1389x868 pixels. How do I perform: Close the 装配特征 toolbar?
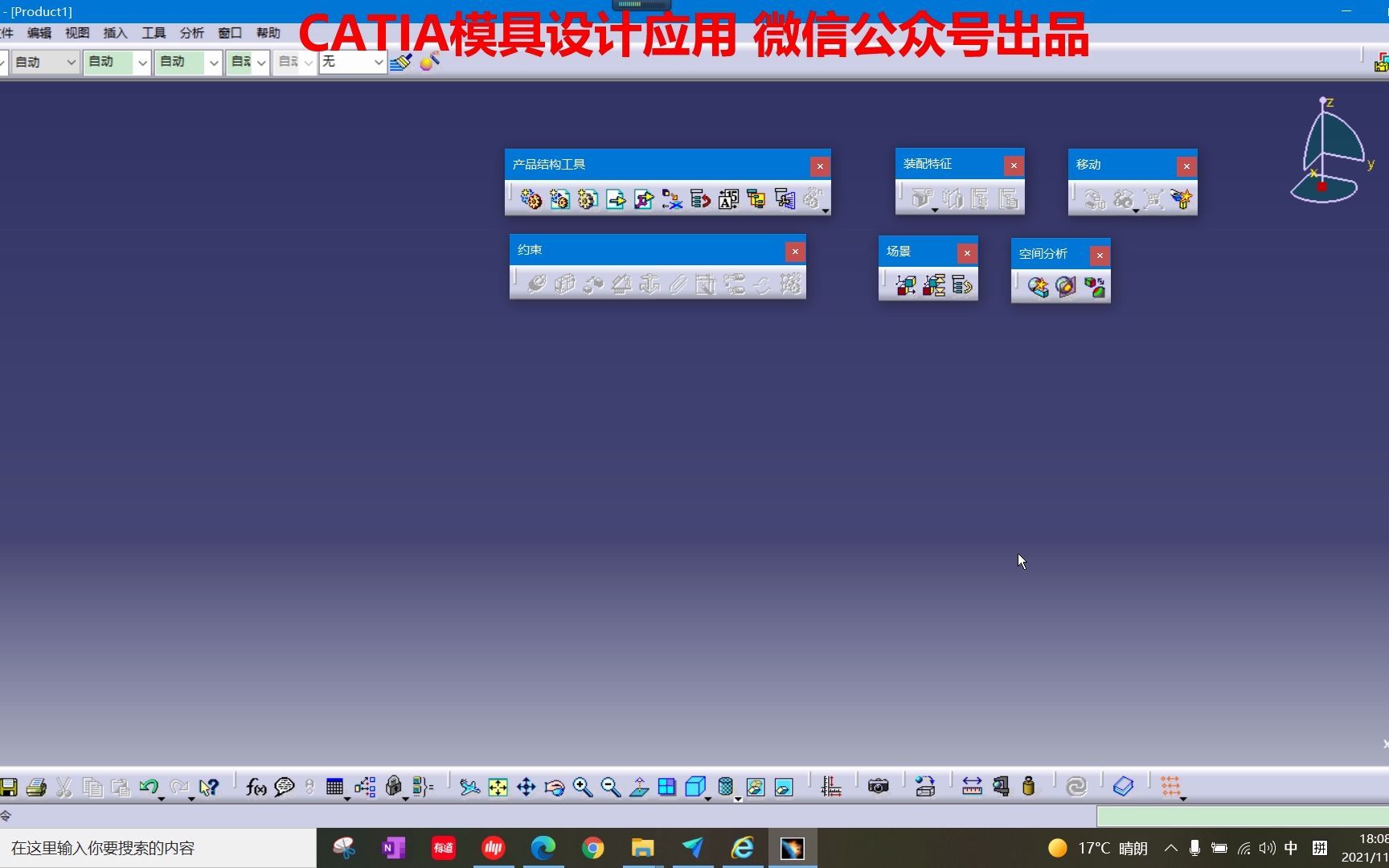tap(1014, 166)
